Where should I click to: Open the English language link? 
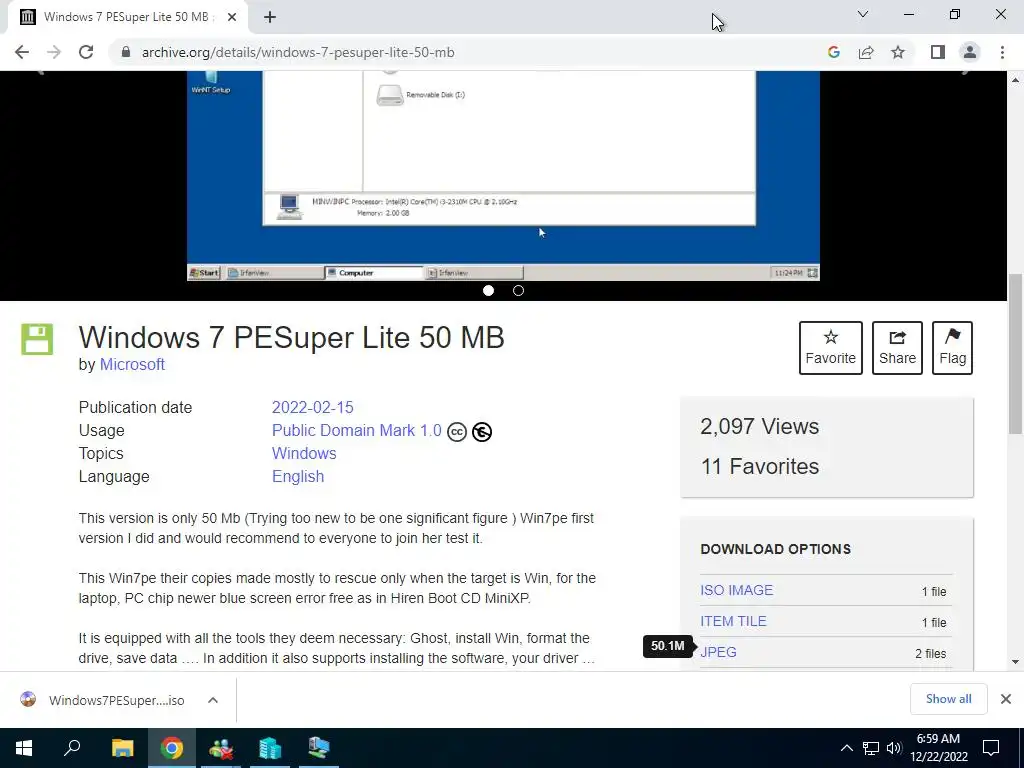click(298, 477)
